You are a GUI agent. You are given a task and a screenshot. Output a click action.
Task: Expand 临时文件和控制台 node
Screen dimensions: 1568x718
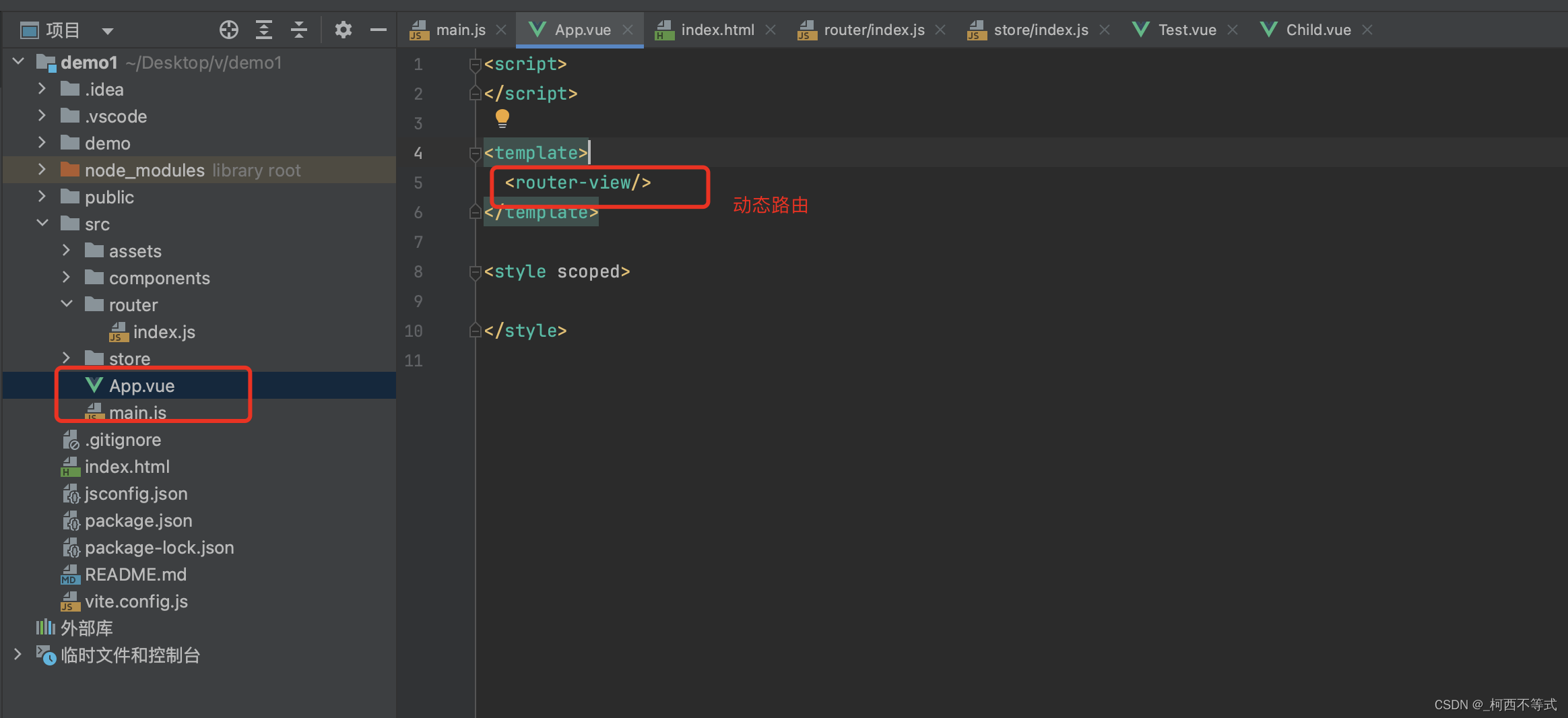[x=18, y=655]
